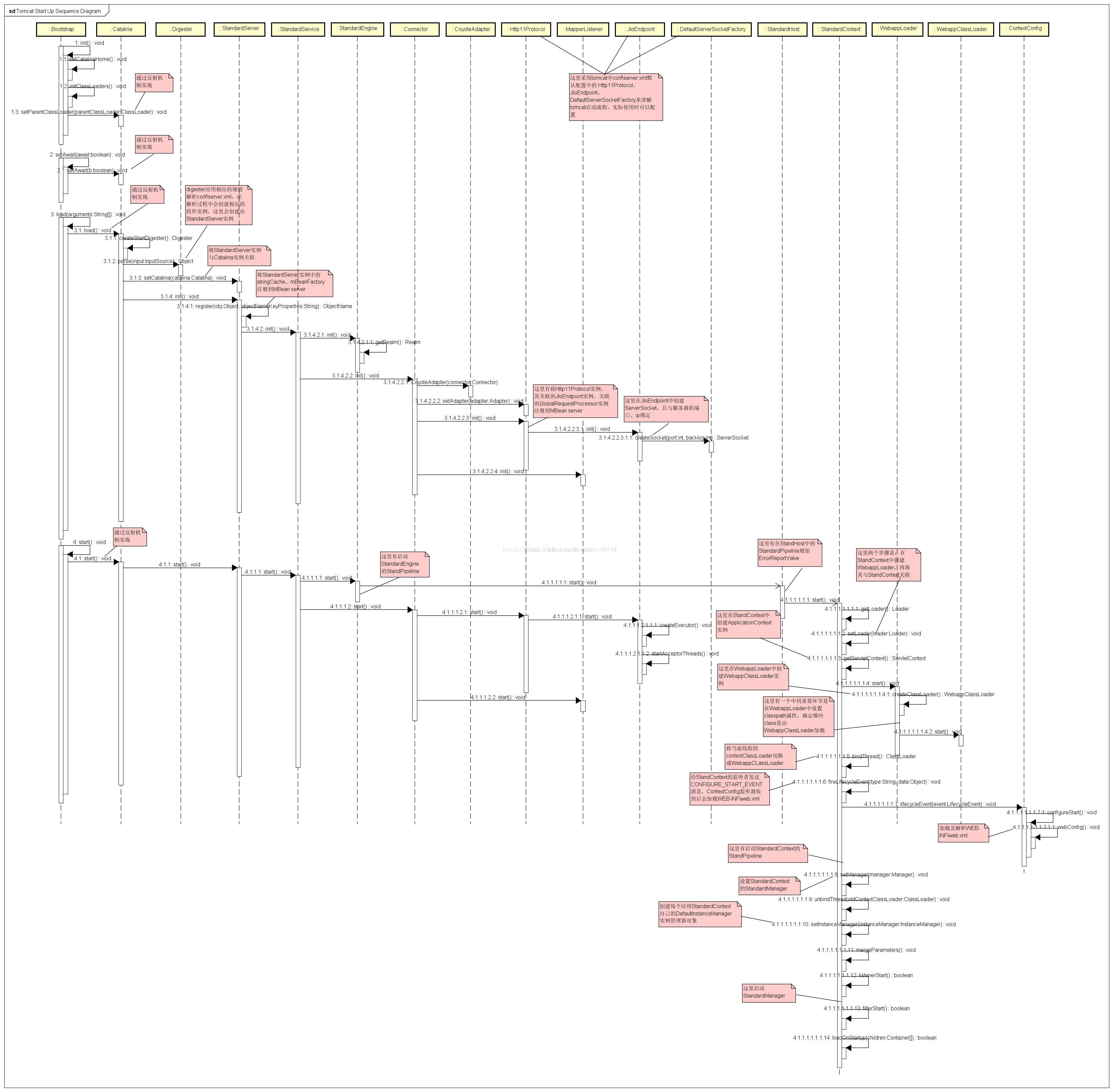This screenshot has width=1113, height=1092.
Task: Select the digester rules parsing note
Action: tap(219, 205)
